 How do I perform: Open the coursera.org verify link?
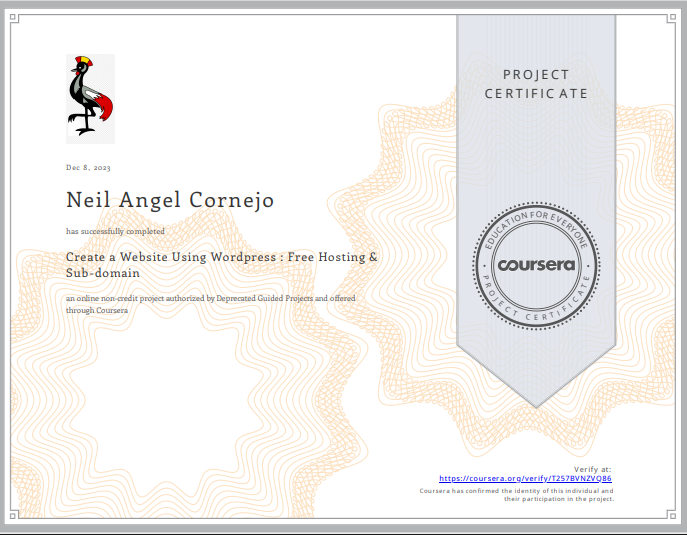click(525, 479)
